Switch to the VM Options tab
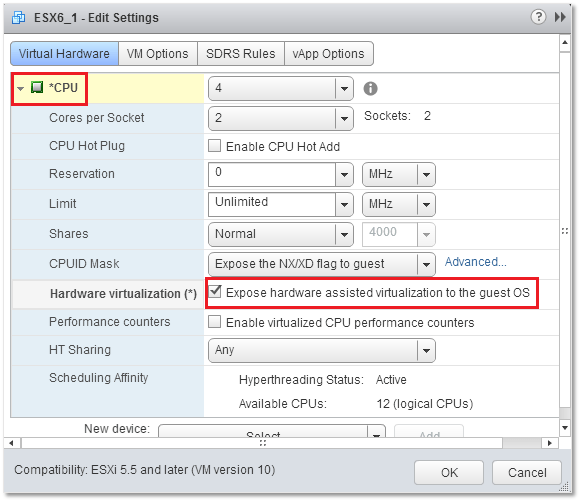Screen dimensions: 581x502 (158, 54)
